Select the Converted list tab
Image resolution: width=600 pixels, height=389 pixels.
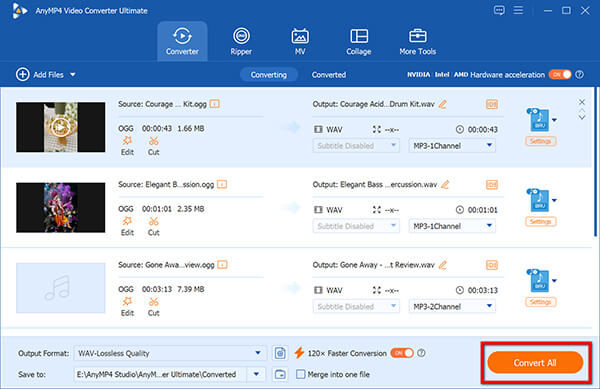tap(329, 75)
